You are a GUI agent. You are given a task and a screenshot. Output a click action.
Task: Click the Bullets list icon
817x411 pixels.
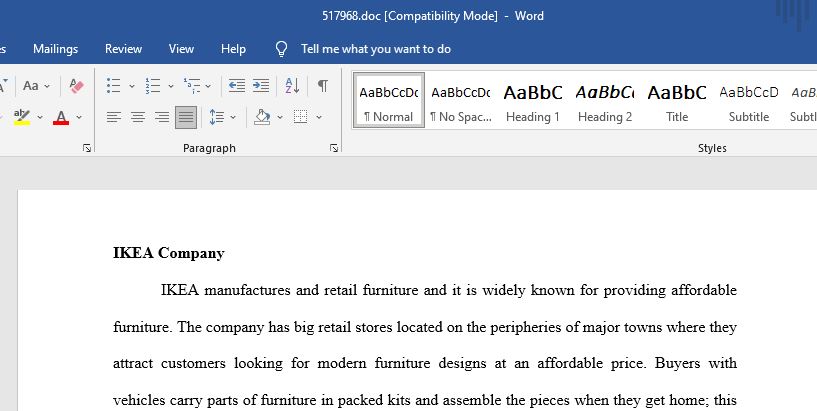coord(114,85)
